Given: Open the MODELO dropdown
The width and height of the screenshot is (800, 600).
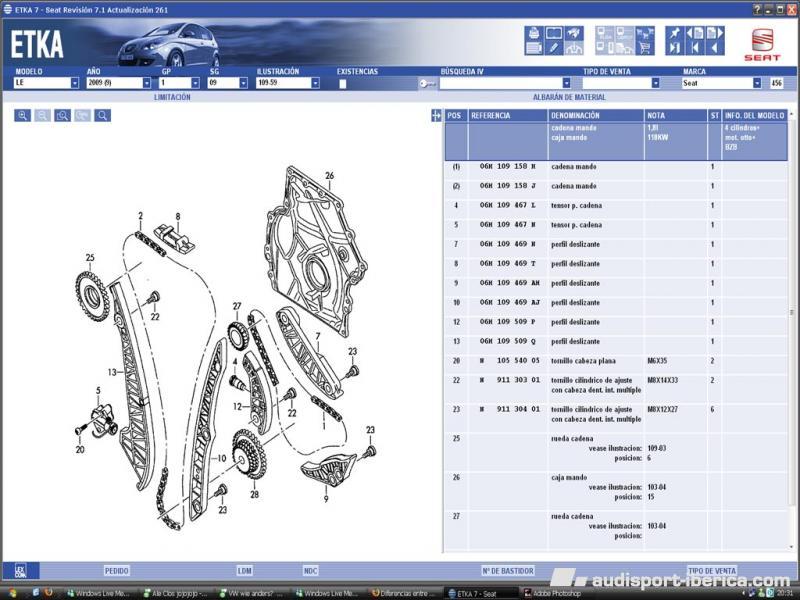Looking at the screenshot, I should [74, 83].
